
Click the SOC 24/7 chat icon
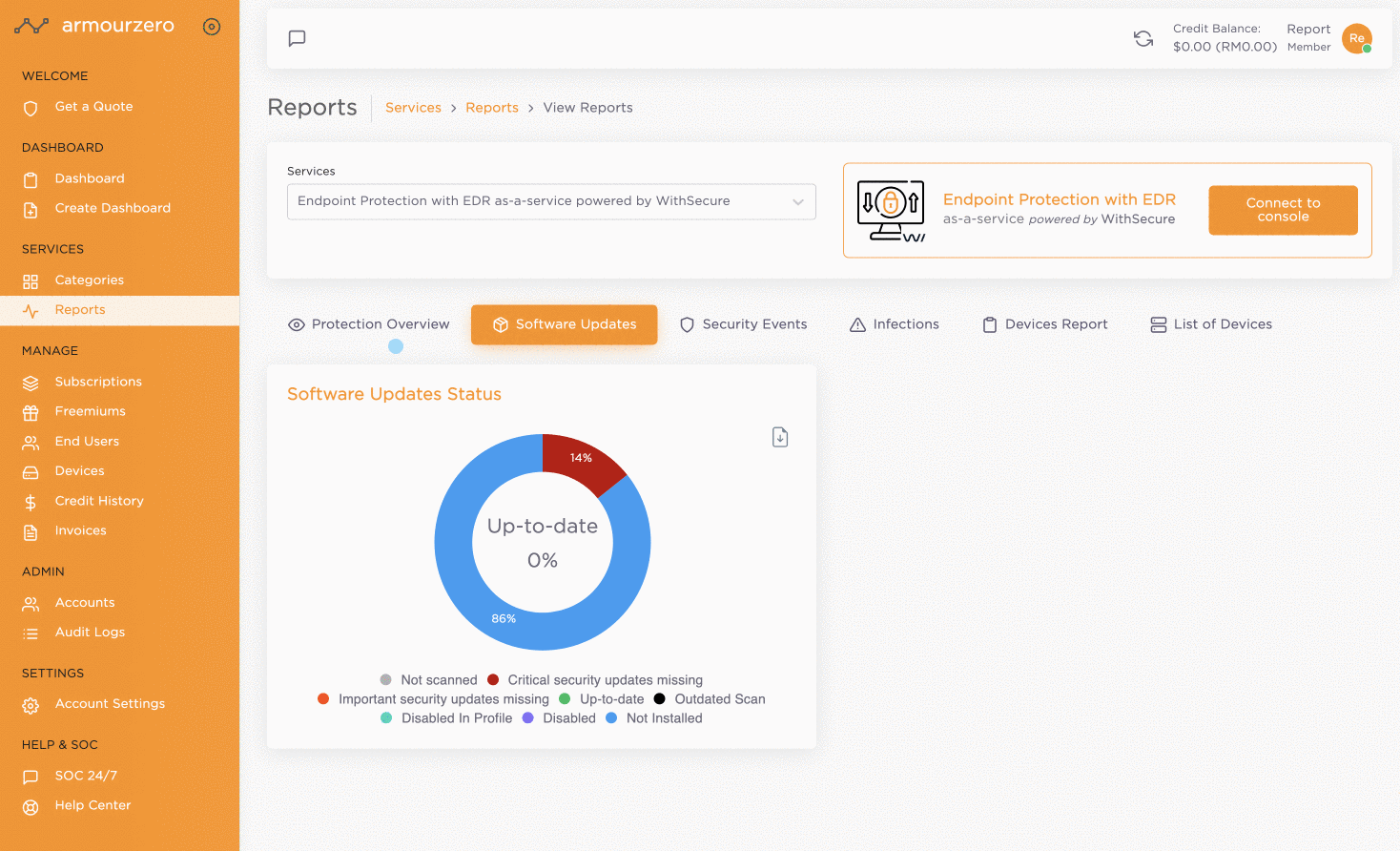click(31, 777)
